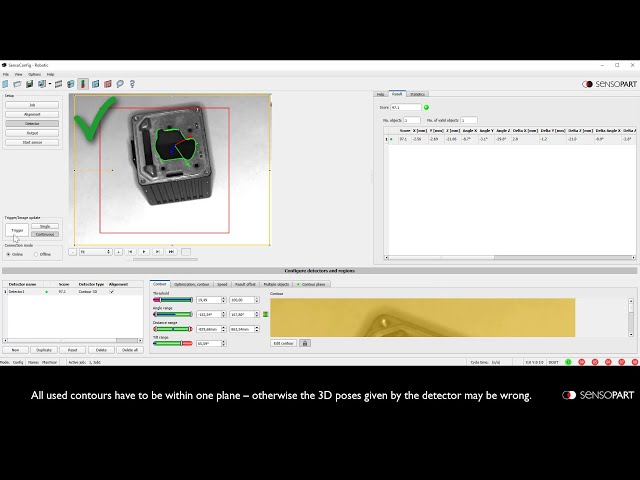Click the Delete all button
640x480 pixels.
coord(130,350)
